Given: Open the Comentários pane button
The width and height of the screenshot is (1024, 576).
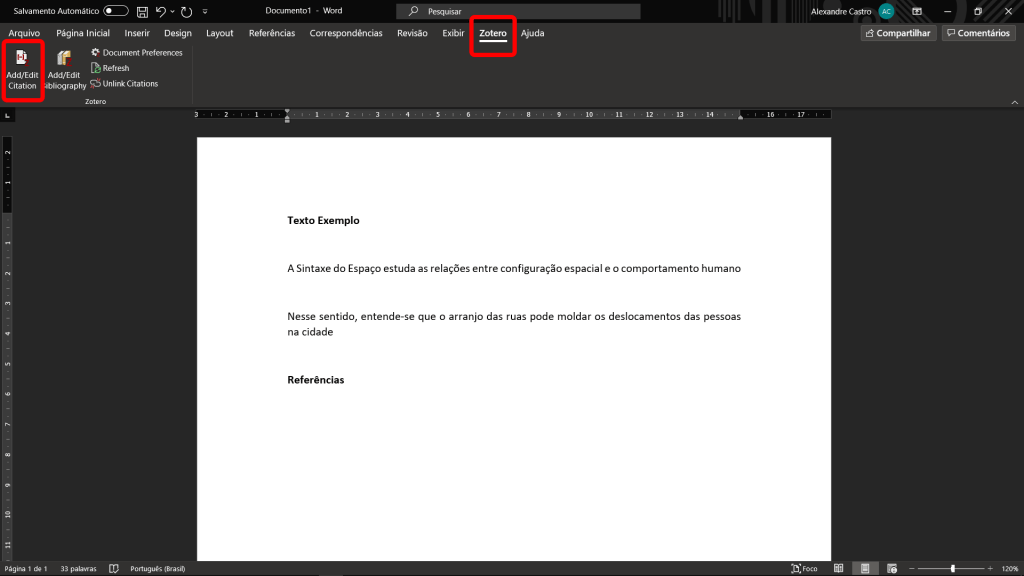Looking at the screenshot, I should click(978, 33).
